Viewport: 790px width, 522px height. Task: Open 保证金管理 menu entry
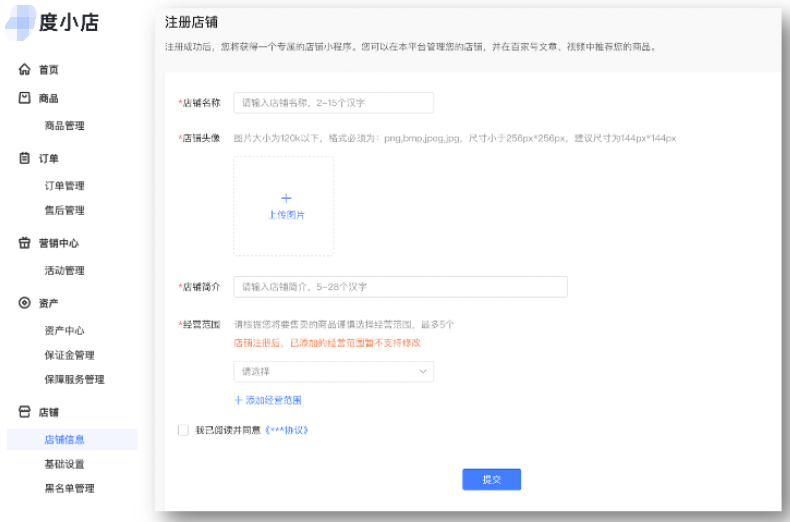[x=69, y=355]
